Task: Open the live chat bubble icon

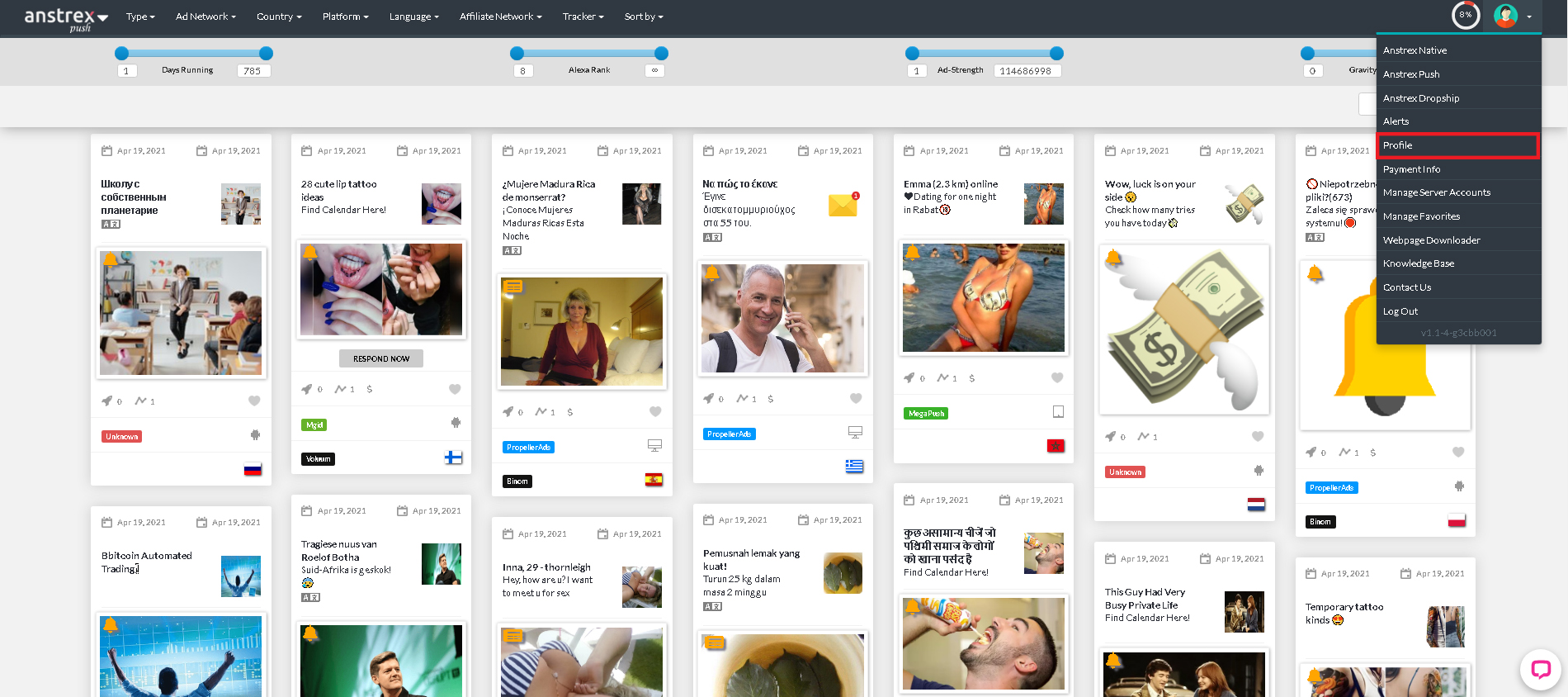Action: [1540, 669]
